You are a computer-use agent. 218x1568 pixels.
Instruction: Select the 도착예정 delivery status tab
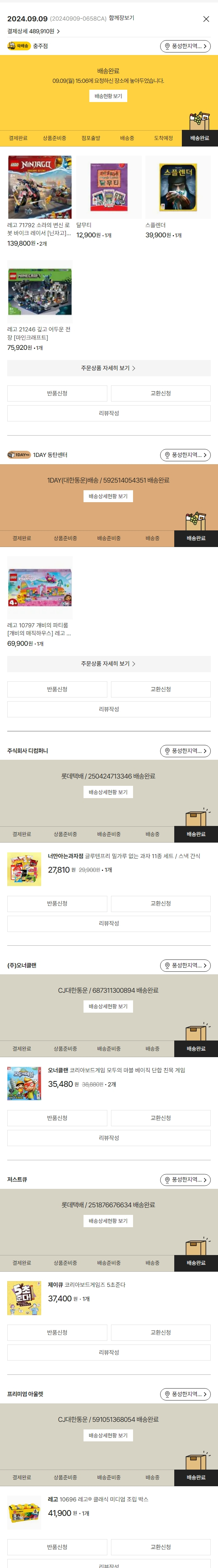[163, 138]
